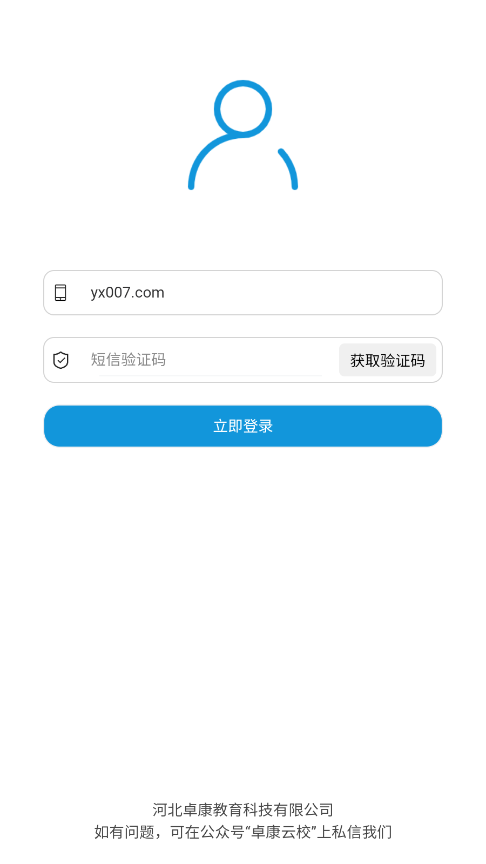The image size is (486, 864).
Task: Click the 河北卓康教育科技有限公司 footer text
Action: pyautogui.click(x=243, y=809)
